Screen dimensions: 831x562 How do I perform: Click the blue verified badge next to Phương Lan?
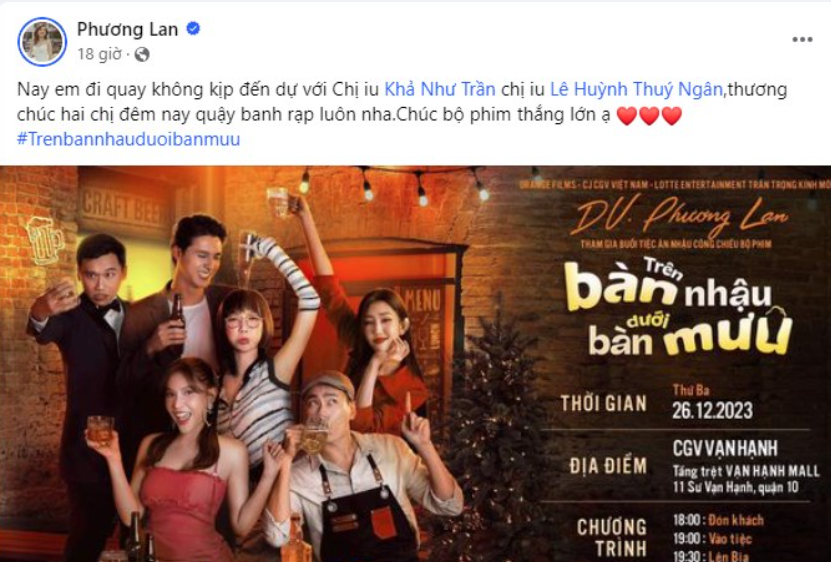coord(193,29)
